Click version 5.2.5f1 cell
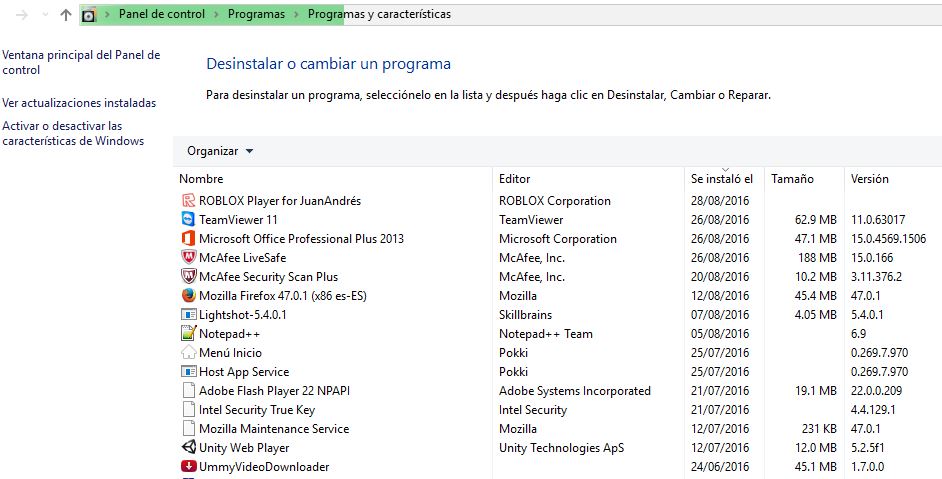This screenshot has height=479, width=942. [x=867, y=448]
